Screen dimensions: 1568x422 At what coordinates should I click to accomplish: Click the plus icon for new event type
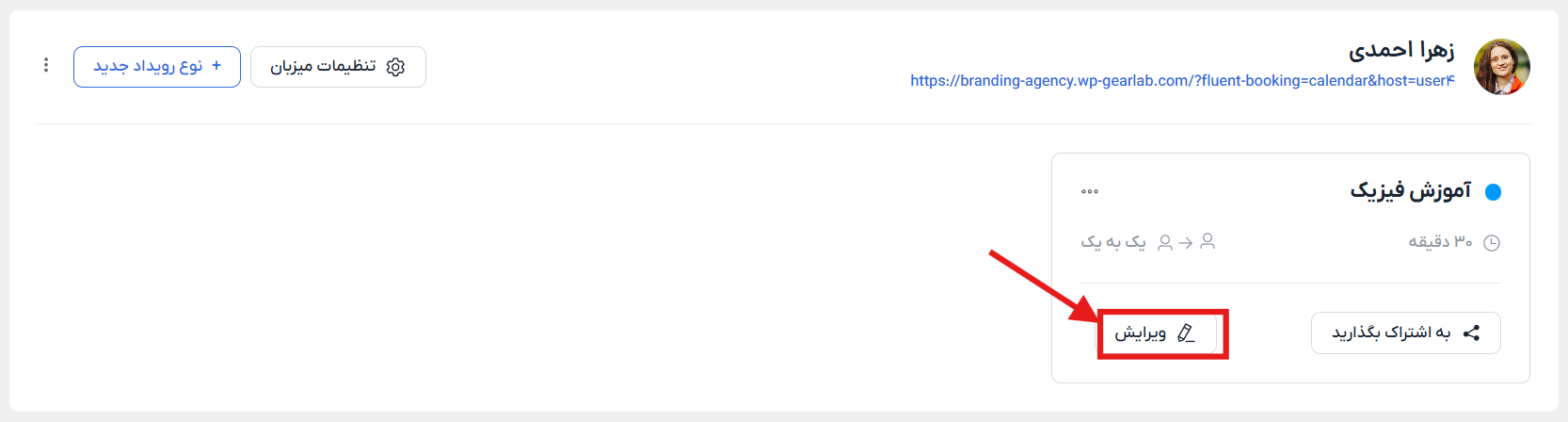pyautogui.click(x=216, y=65)
